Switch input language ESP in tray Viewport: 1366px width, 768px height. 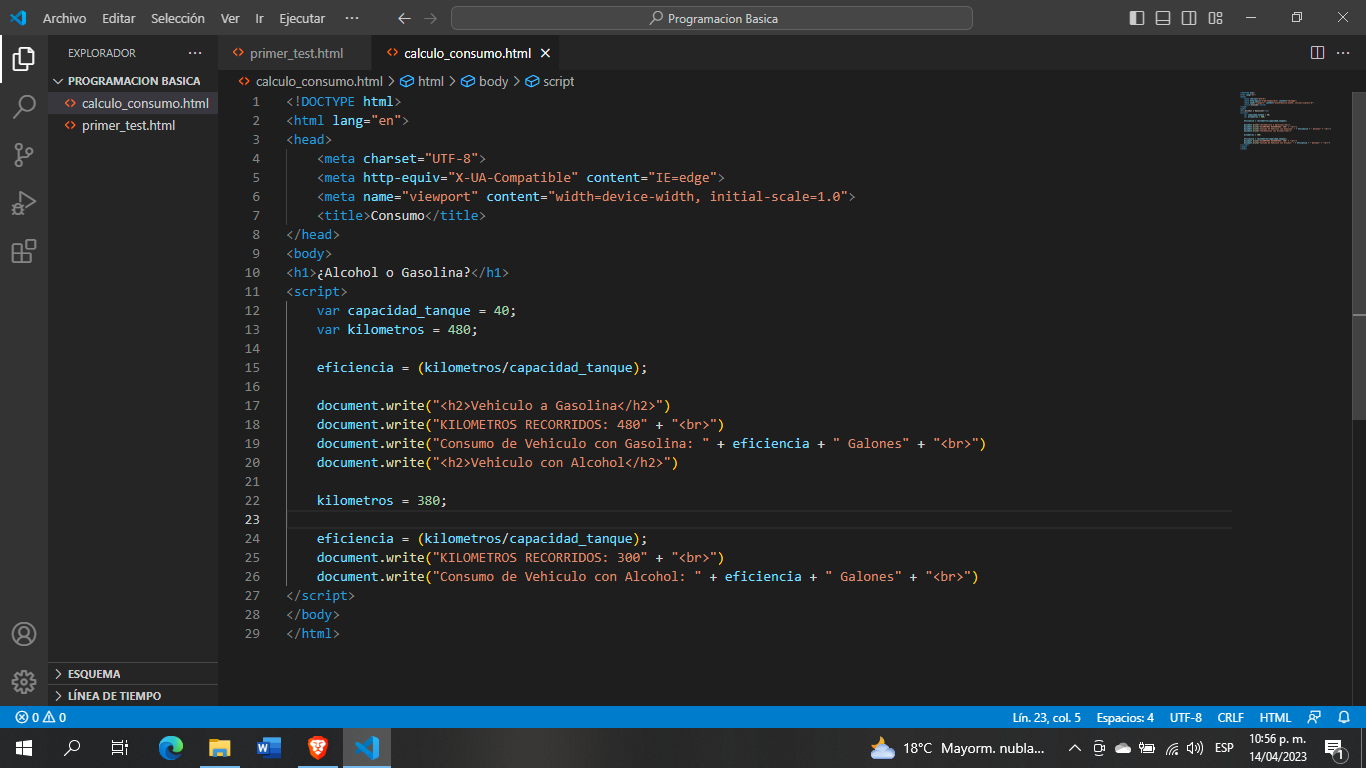1224,748
